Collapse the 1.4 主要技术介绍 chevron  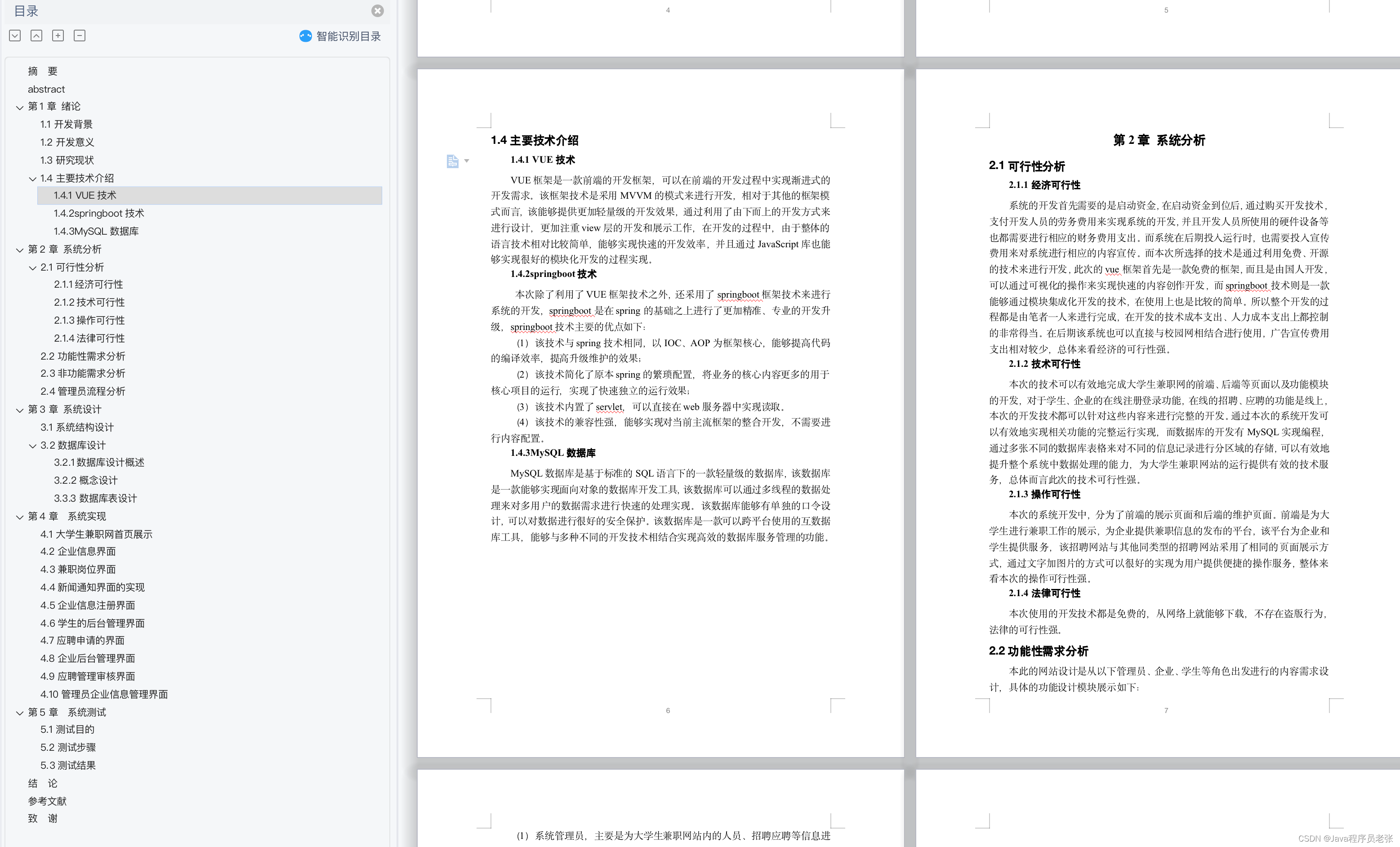click(x=33, y=179)
